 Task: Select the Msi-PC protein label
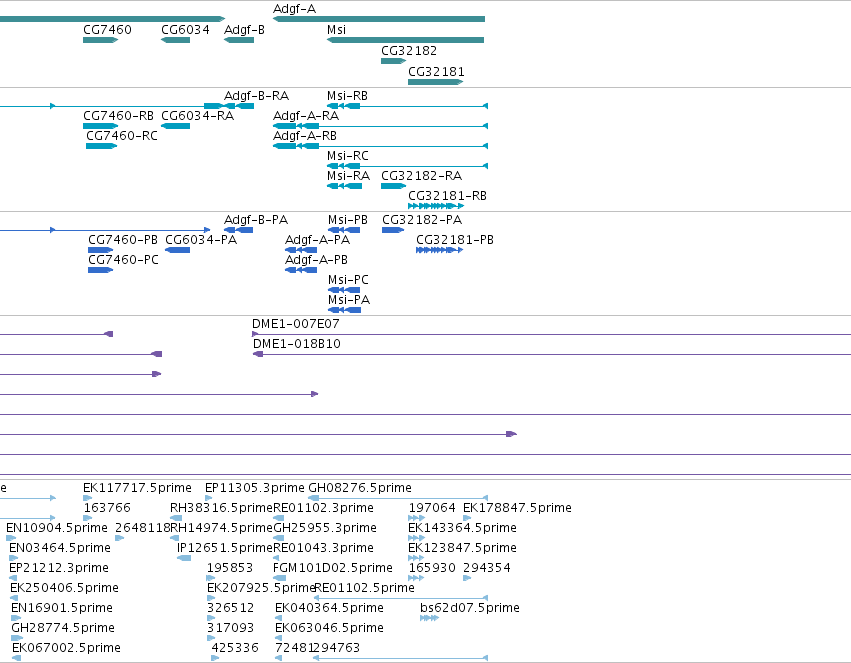(x=348, y=280)
